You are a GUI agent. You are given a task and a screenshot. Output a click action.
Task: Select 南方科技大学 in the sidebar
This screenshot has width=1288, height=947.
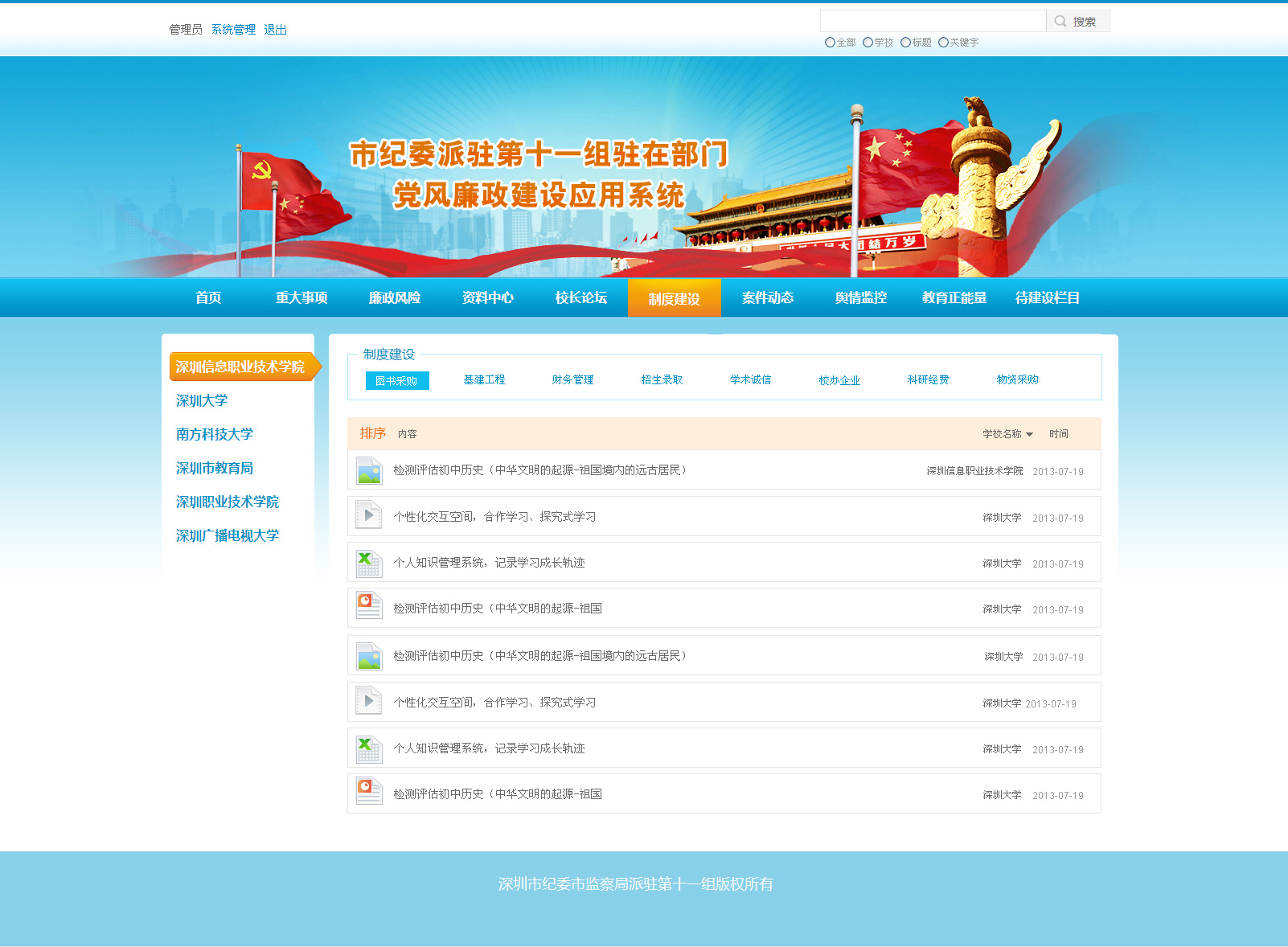point(215,434)
